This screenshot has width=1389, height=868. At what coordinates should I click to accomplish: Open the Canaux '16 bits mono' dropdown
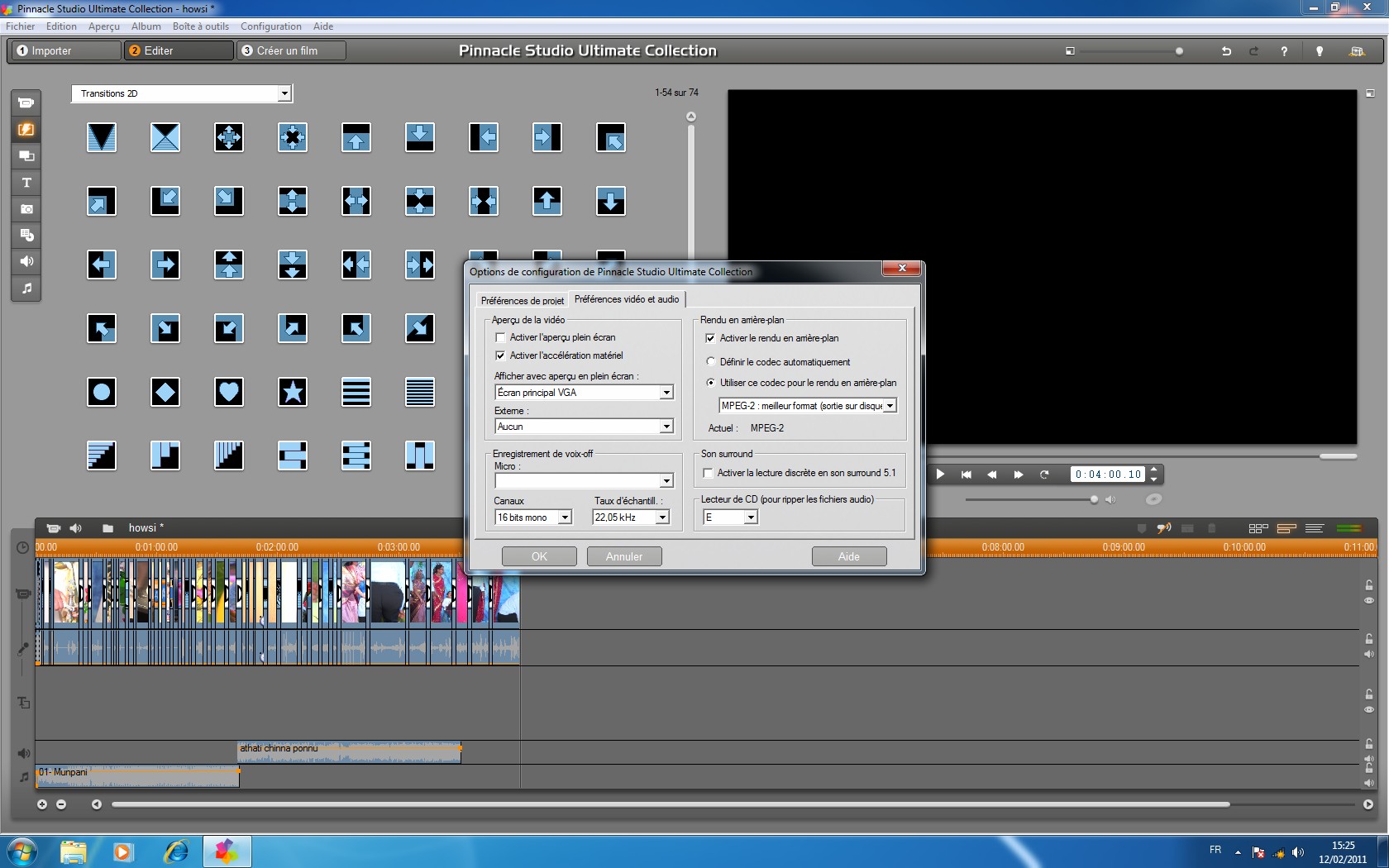[565, 517]
